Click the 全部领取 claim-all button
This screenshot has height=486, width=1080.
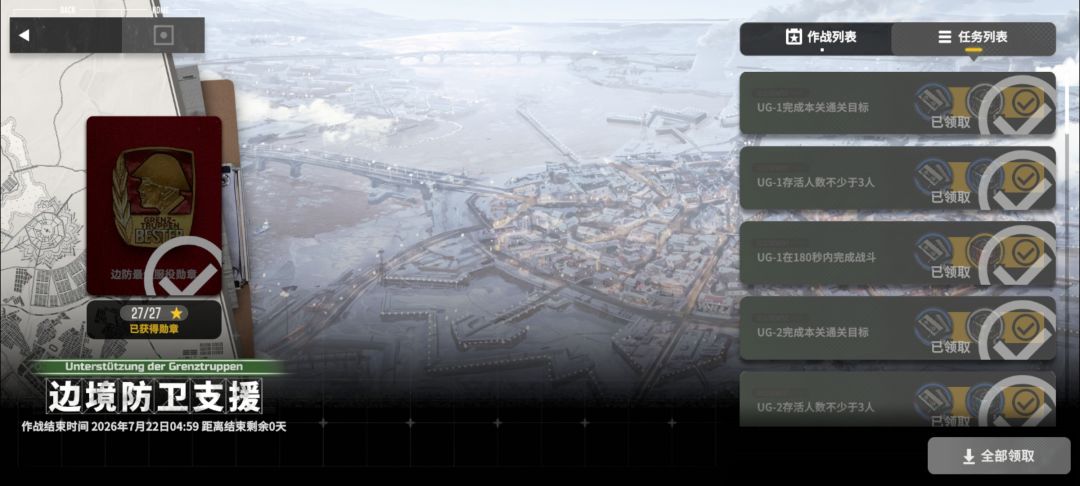[x=1001, y=456]
